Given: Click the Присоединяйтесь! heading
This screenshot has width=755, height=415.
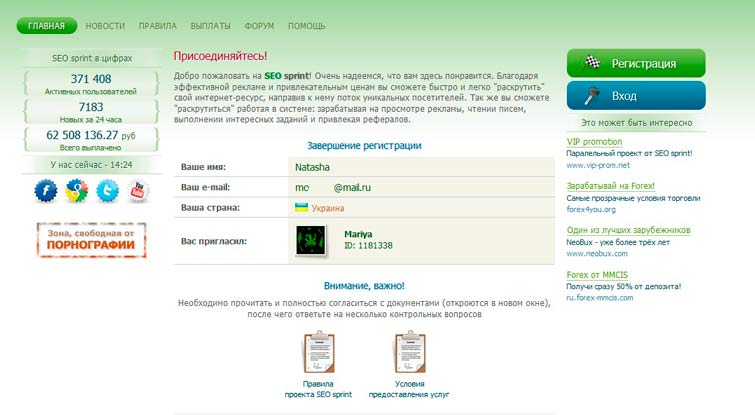Looking at the screenshot, I should point(220,56).
